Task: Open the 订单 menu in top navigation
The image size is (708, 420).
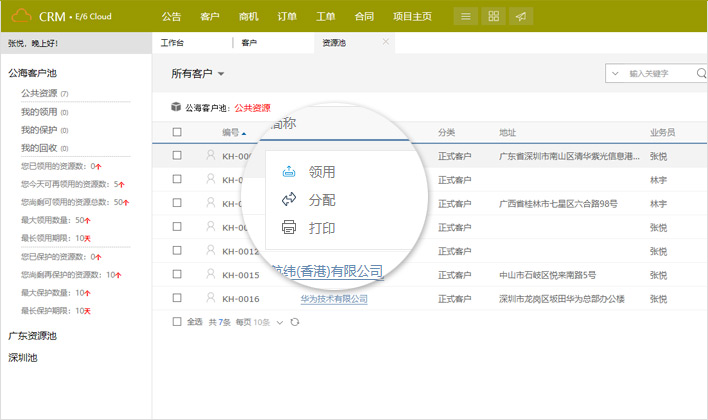Action: click(x=286, y=17)
